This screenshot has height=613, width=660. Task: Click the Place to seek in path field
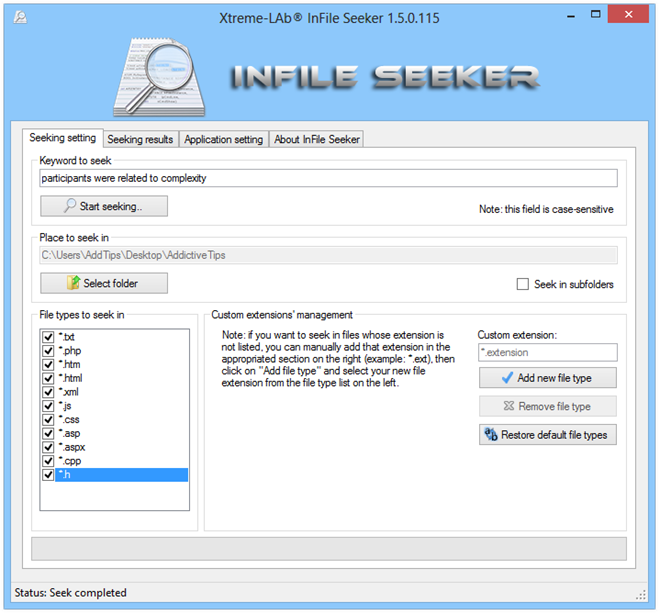pos(328,255)
